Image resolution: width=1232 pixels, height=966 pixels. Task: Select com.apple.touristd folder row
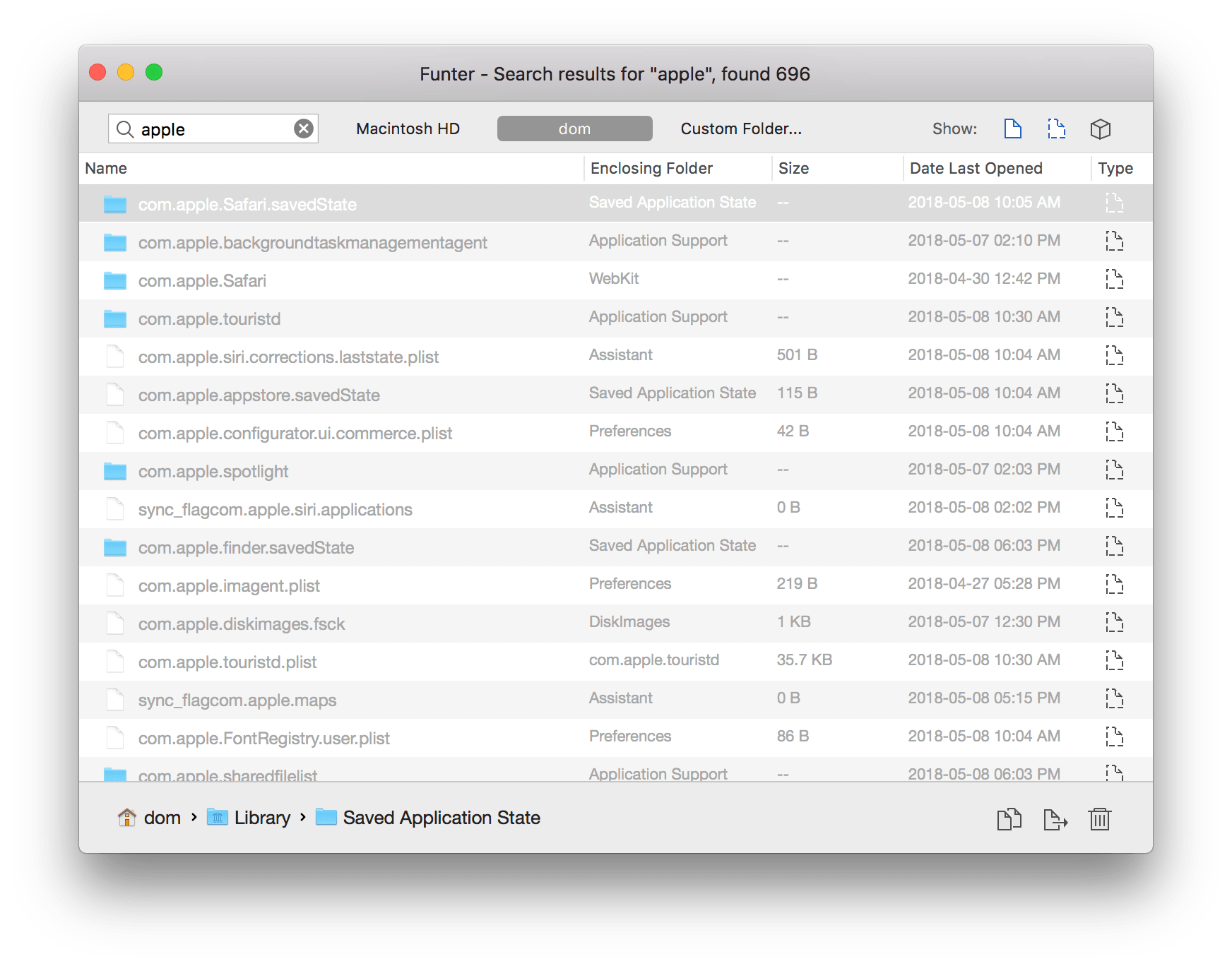616,318
